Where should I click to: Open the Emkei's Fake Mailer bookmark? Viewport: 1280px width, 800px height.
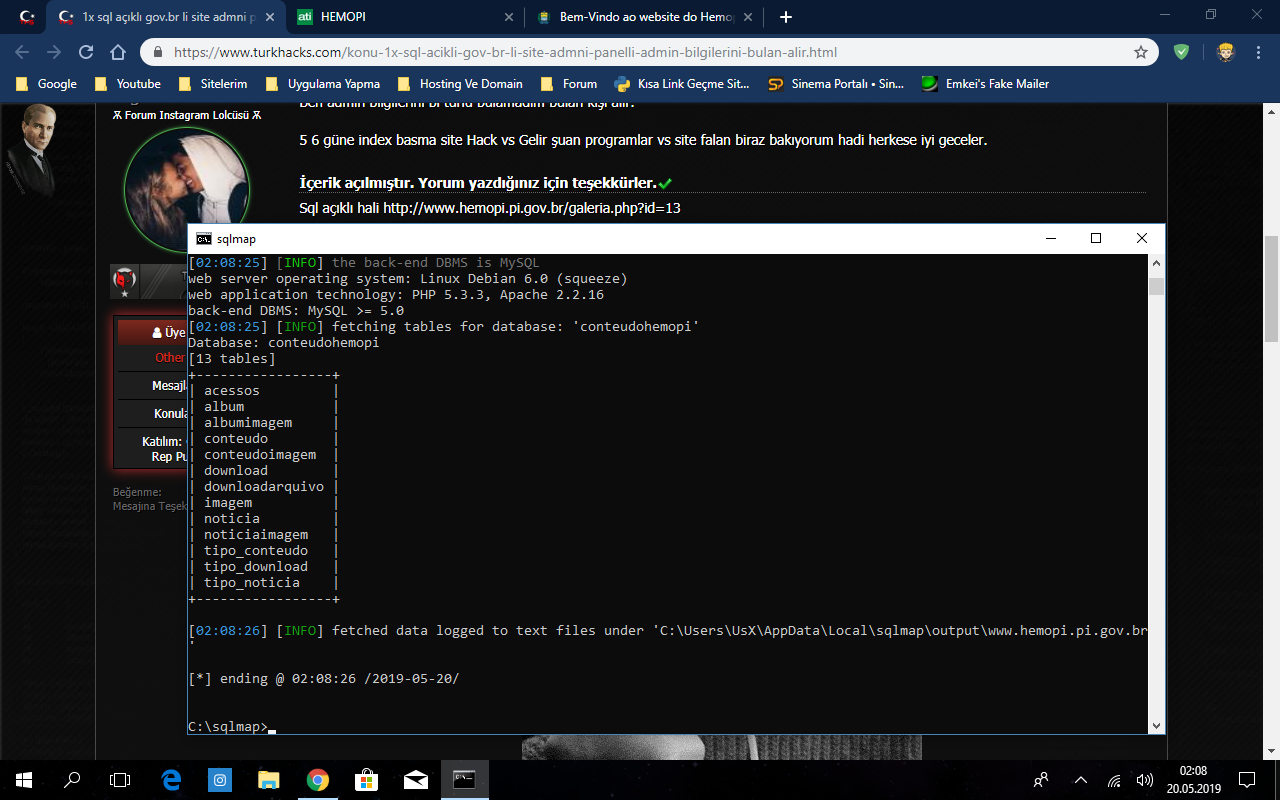[985, 84]
